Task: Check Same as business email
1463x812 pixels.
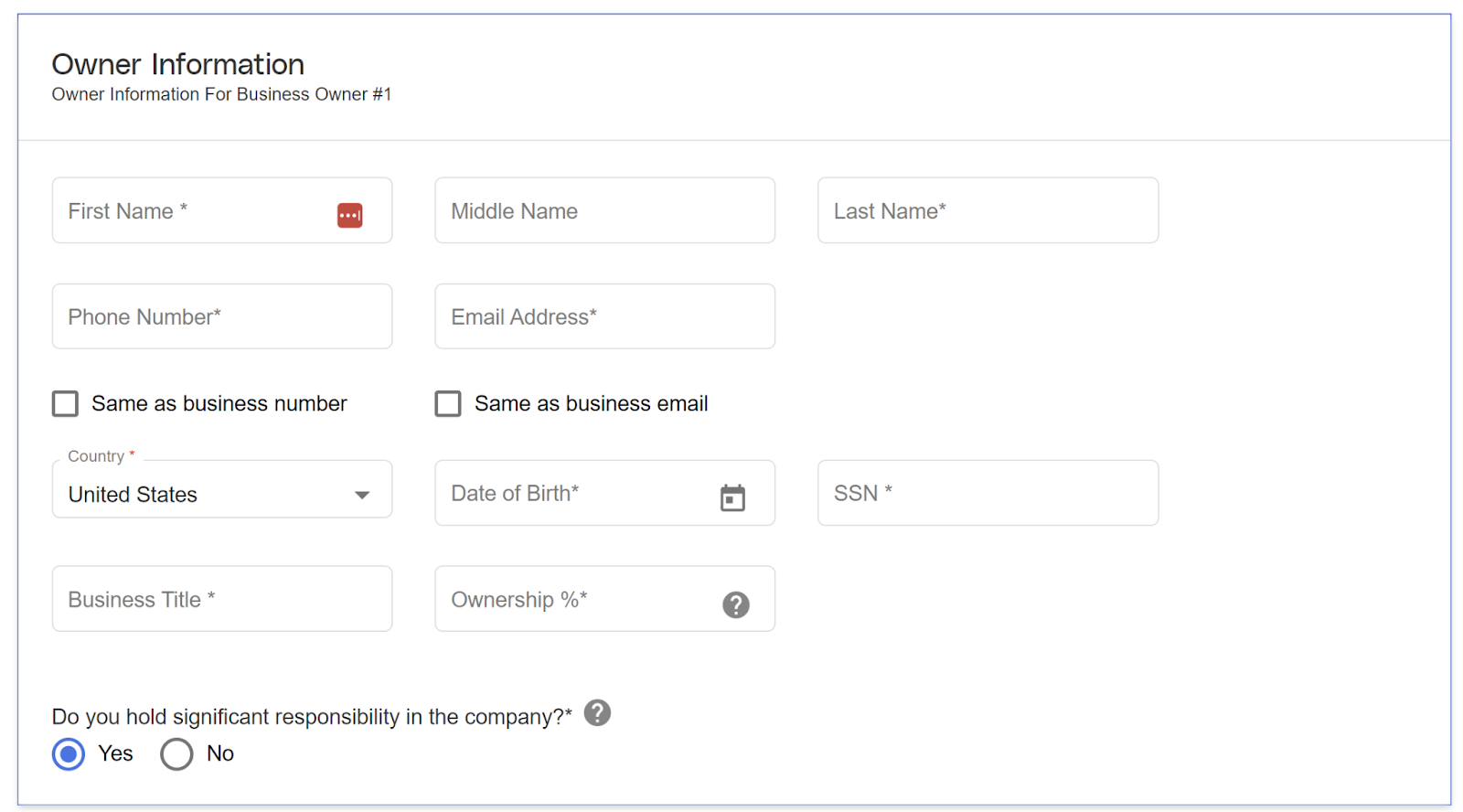Action: 448,403
